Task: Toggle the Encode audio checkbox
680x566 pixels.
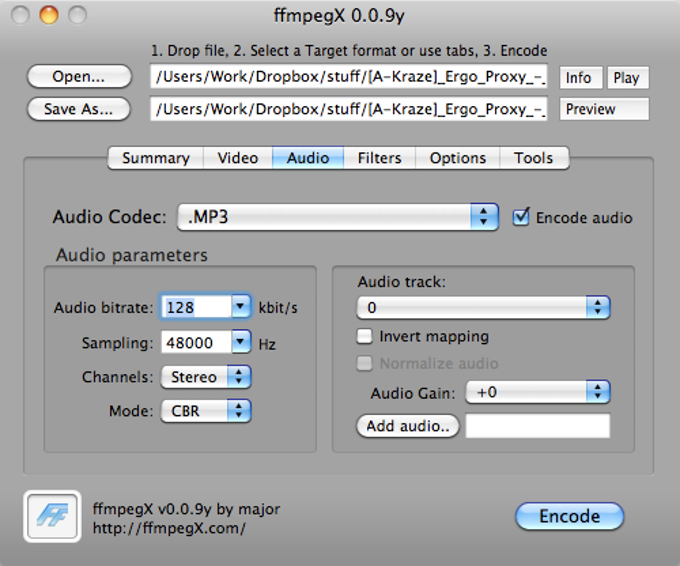Action: [520, 217]
